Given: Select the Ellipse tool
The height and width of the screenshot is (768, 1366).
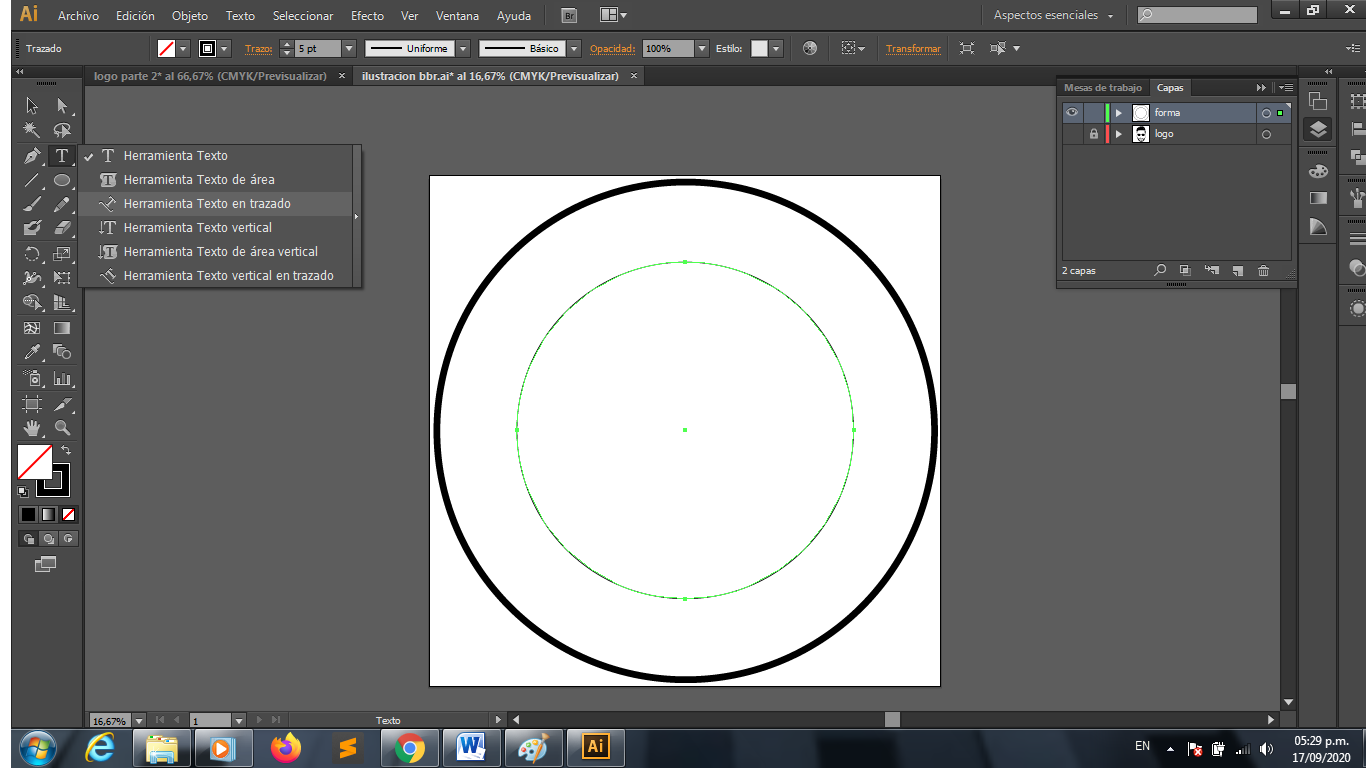Looking at the screenshot, I should [62, 180].
